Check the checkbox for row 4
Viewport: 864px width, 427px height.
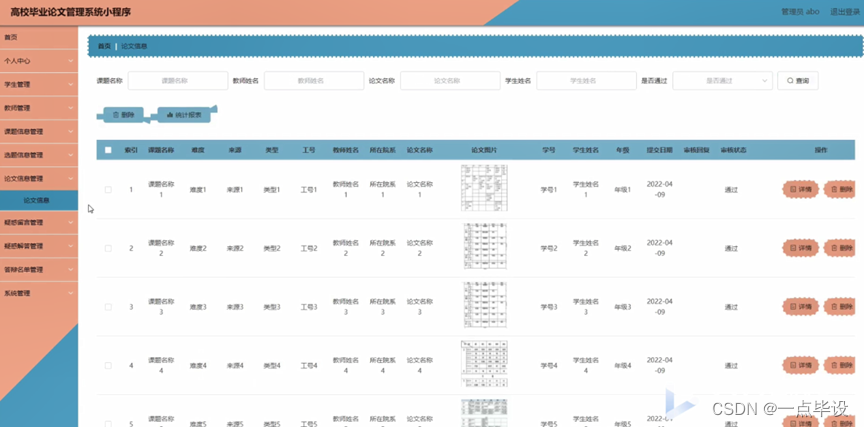point(108,365)
